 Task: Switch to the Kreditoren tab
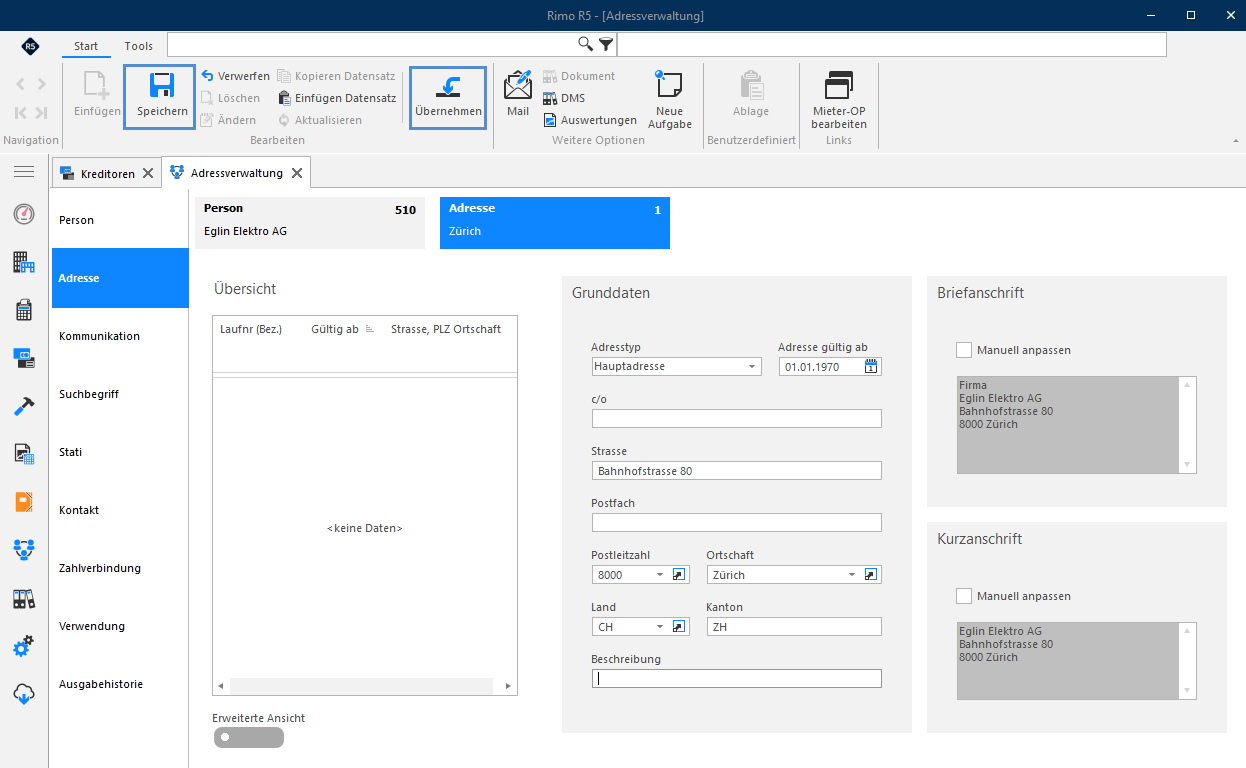tap(108, 173)
